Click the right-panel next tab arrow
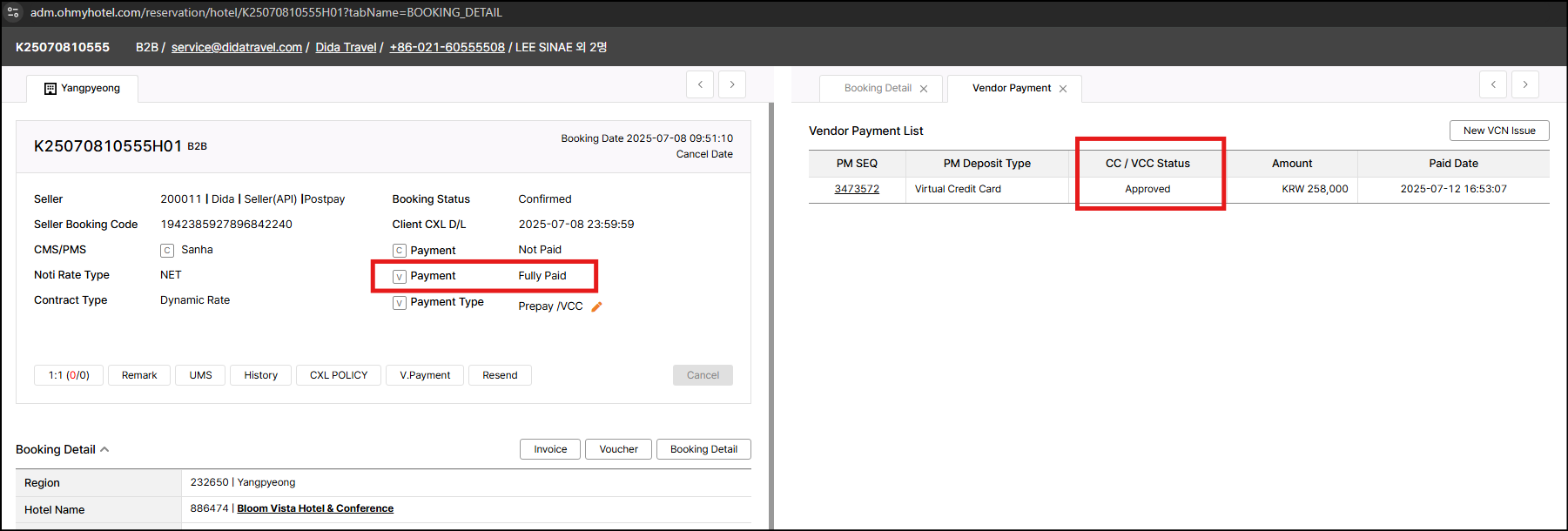Screen dimensions: 1568x531 [x=1525, y=84]
